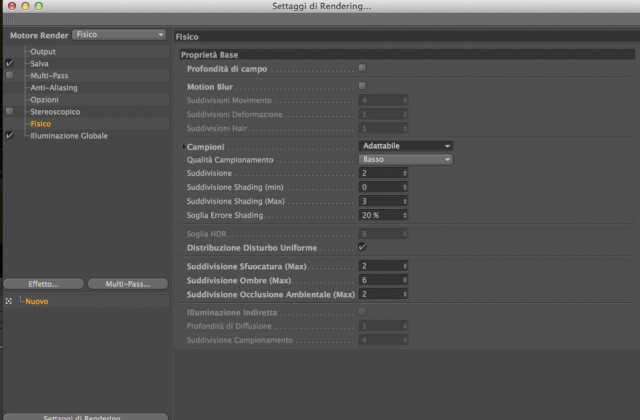Adjust Suddivisione Shading (Max) stepper arrows
Image resolution: width=640 pixels, height=420 pixels.
(405, 201)
